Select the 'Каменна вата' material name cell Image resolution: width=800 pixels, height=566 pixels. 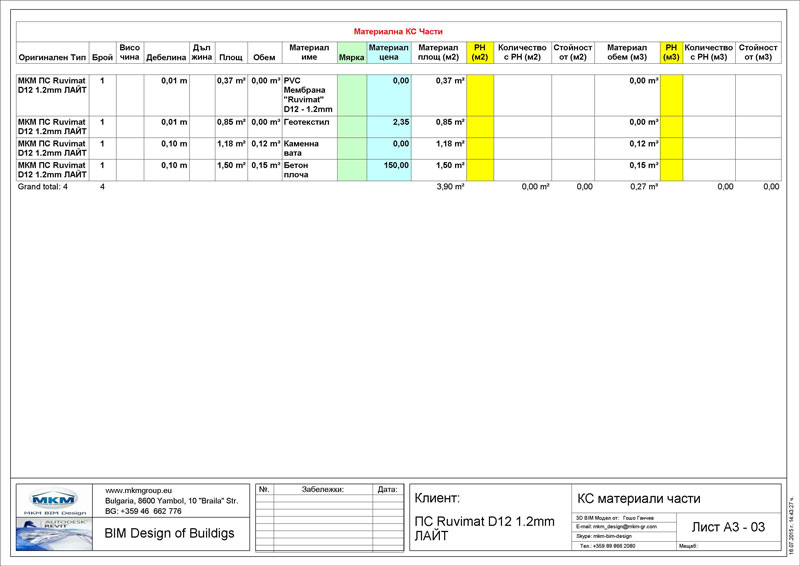pyautogui.click(x=309, y=148)
